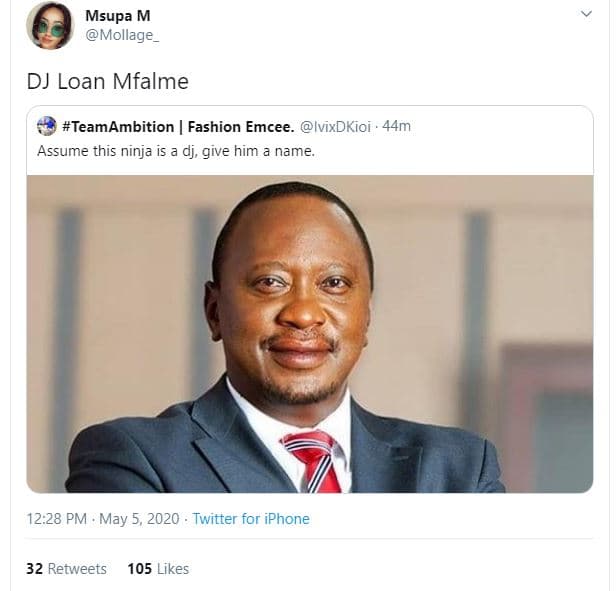The width and height of the screenshot is (616, 591).
Task: Select the tweet text DJ Loan Mfalme
Action: pyautogui.click(x=107, y=81)
